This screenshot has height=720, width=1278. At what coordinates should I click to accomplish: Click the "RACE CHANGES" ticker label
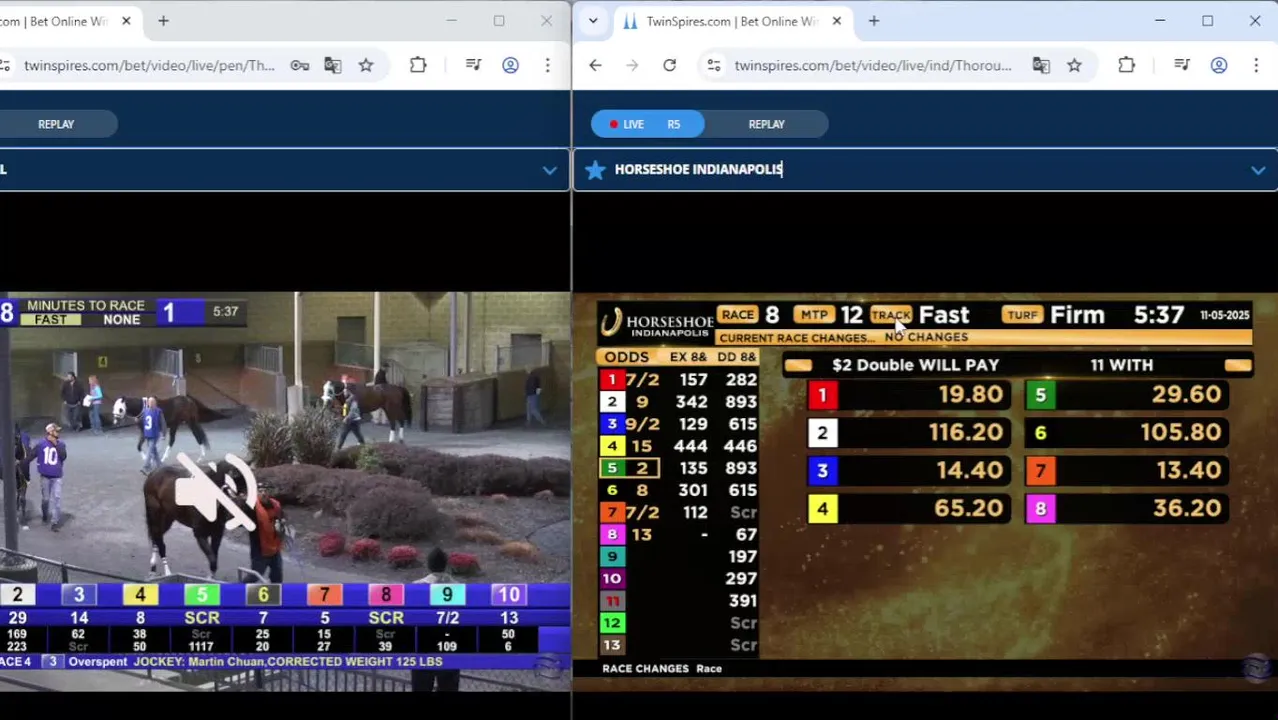pyautogui.click(x=645, y=668)
